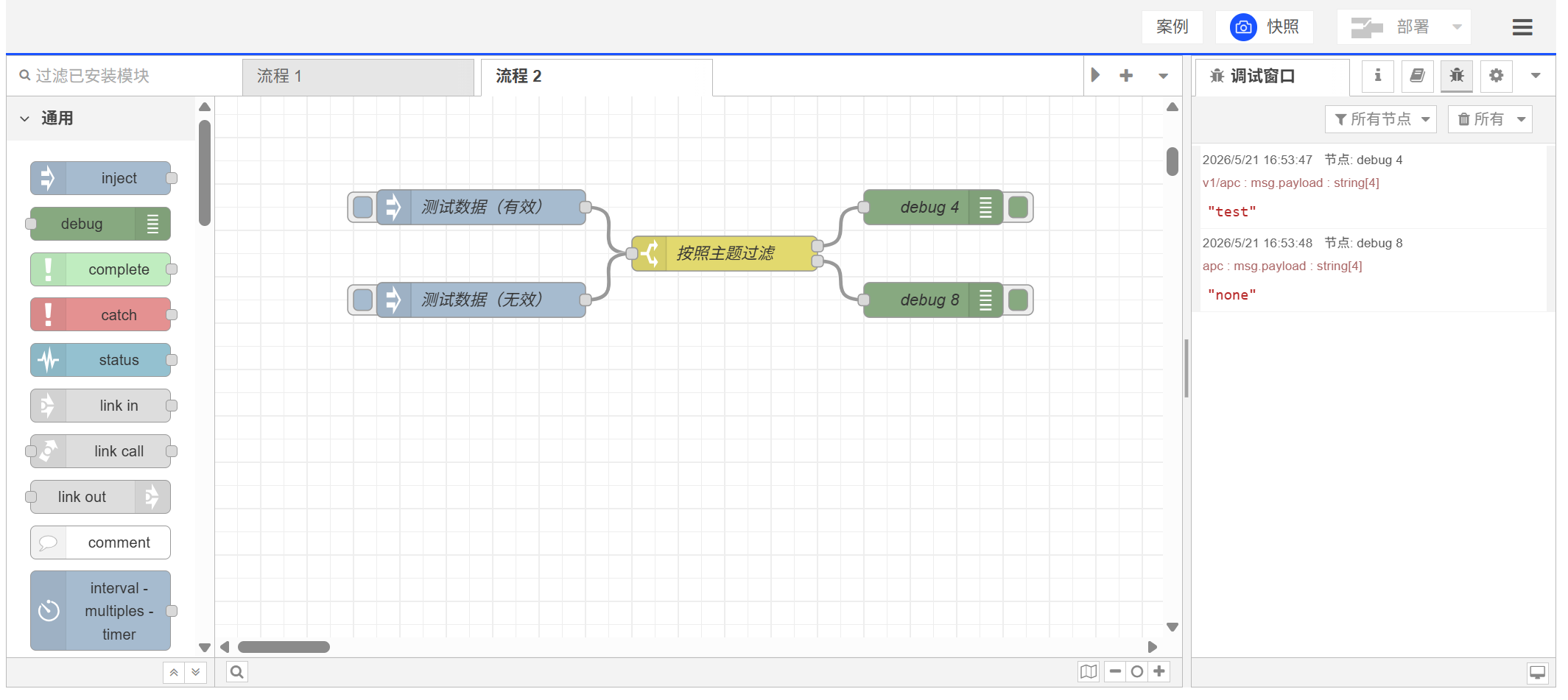1568x700 pixels.
Task: Select the link out palette node
Action: point(101,497)
